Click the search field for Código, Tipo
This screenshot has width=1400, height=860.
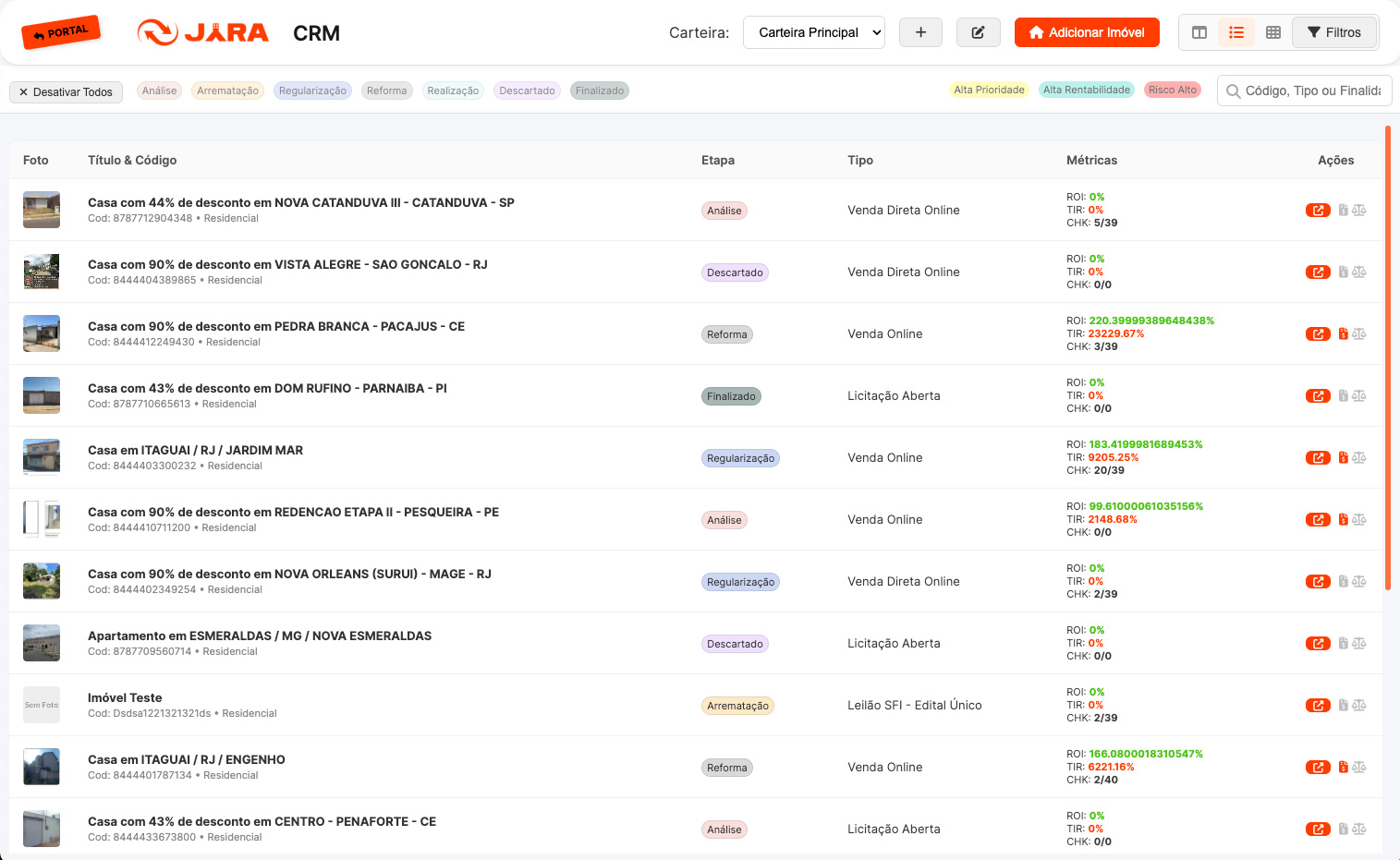point(1305,91)
